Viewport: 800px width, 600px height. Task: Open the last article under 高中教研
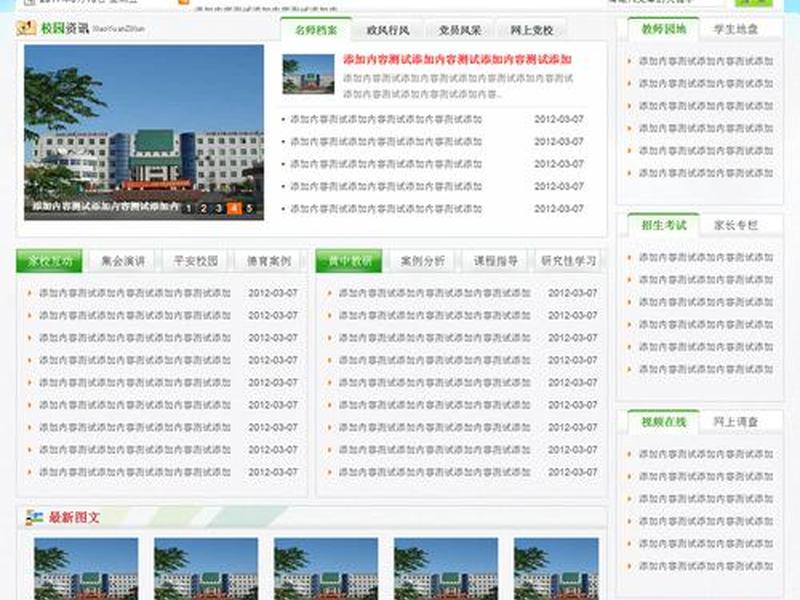(435, 472)
